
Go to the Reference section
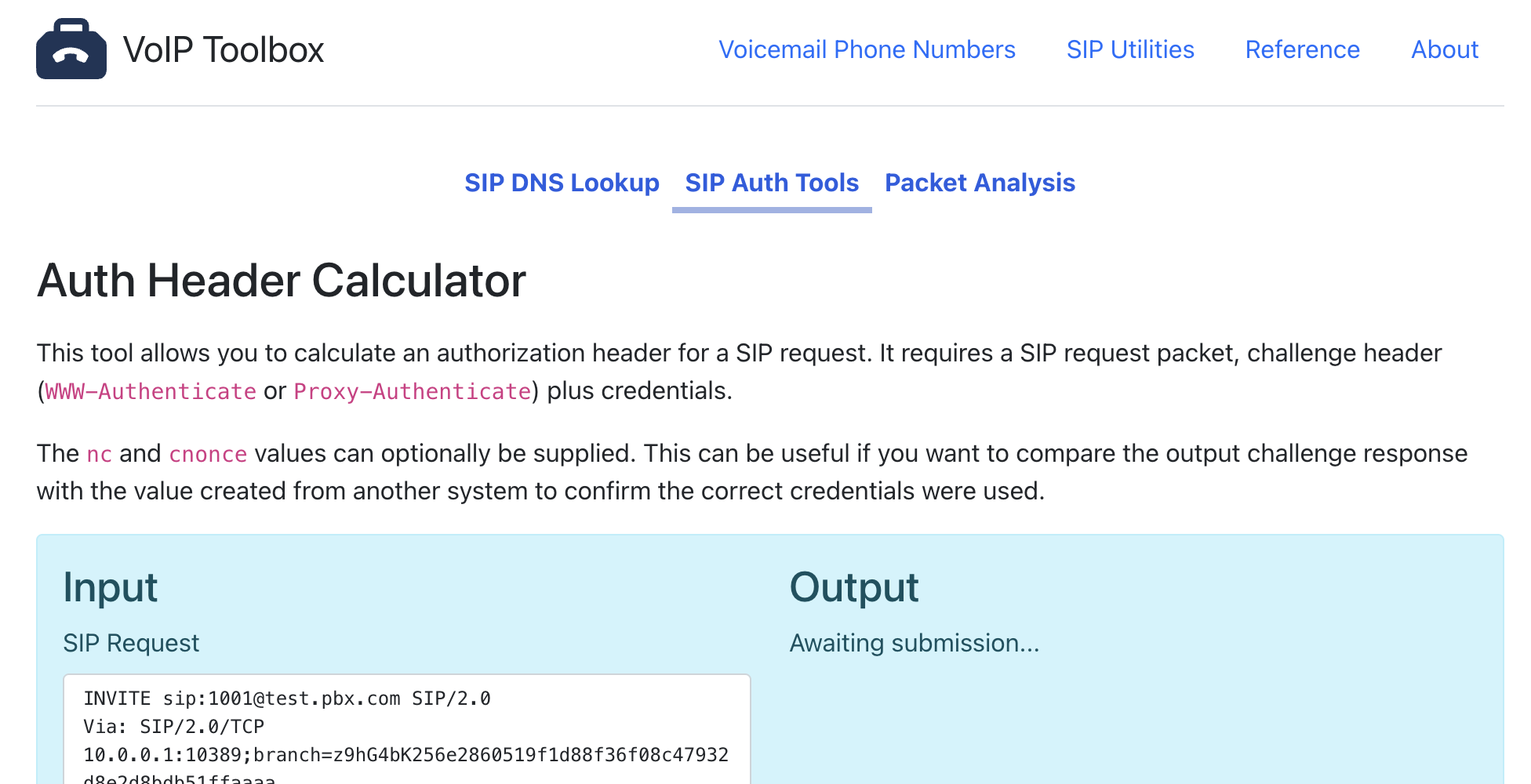pyautogui.click(x=1302, y=50)
